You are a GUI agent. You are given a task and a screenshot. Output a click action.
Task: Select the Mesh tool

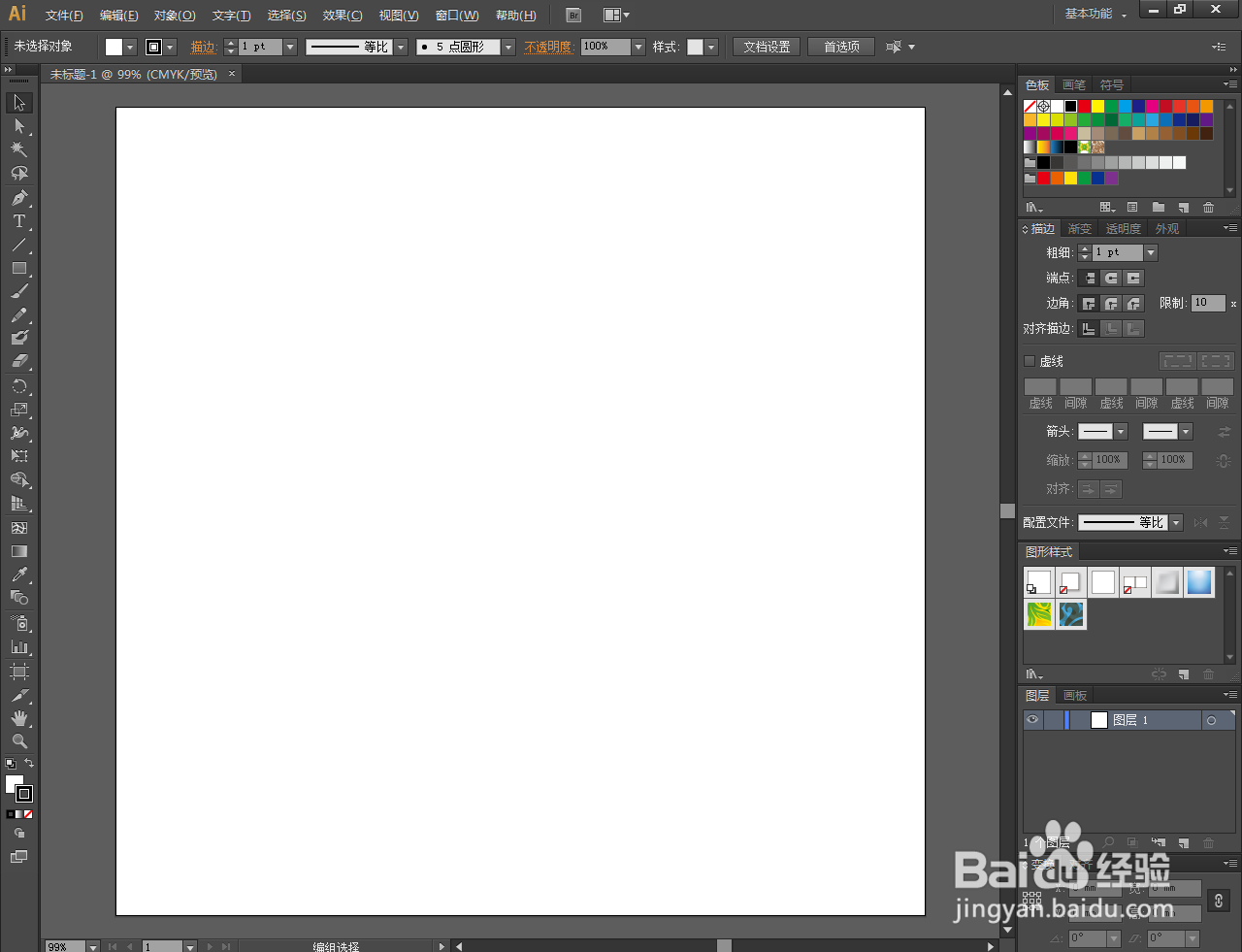pos(19,528)
